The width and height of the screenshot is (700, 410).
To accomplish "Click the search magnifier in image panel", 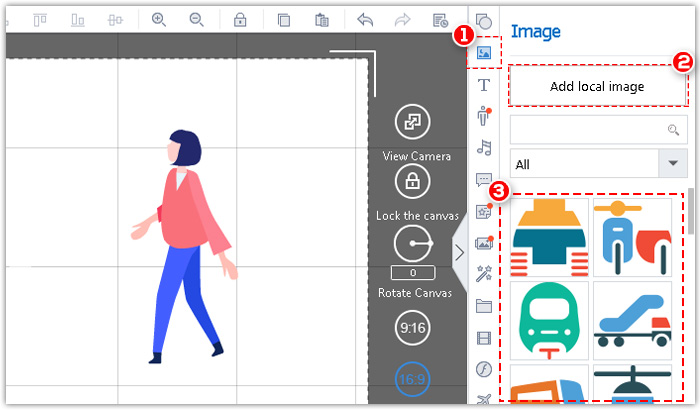I will pyautogui.click(x=673, y=130).
